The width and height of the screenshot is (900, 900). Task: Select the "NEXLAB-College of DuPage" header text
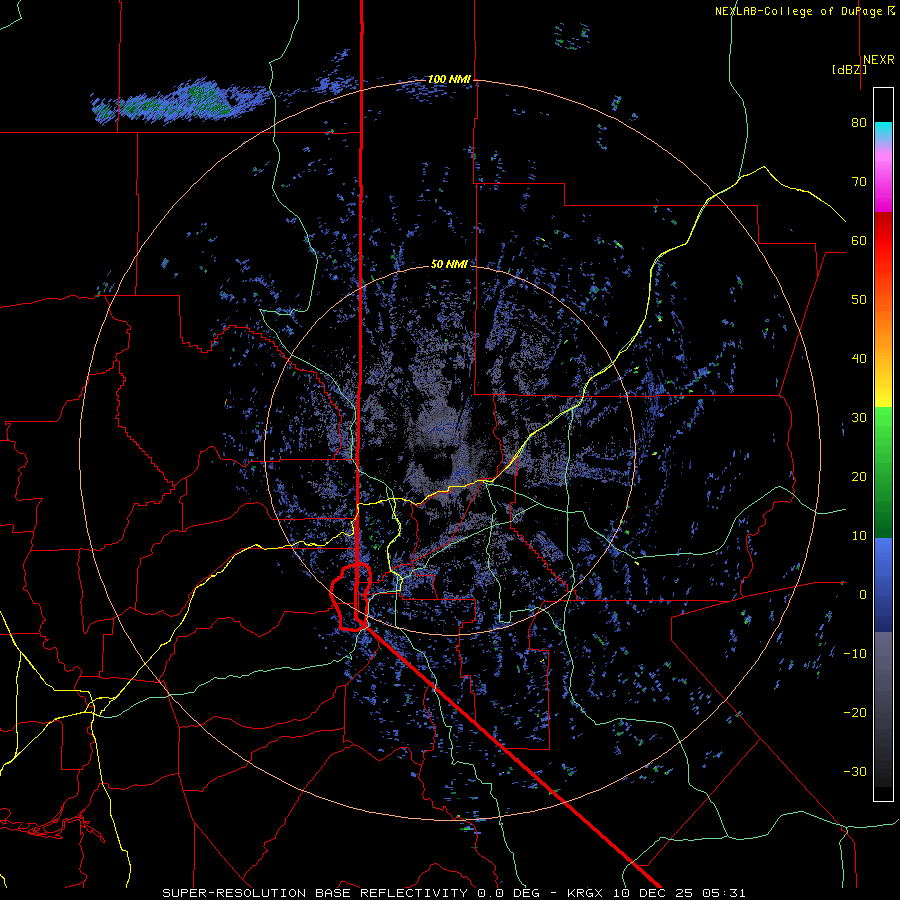click(798, 11)
